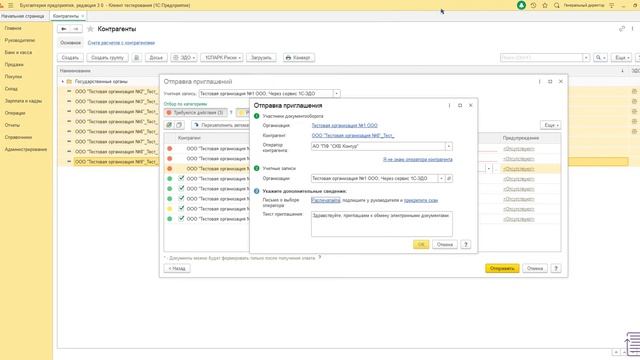Open search field history dropdown arrow
The height and width of the screenshot is (360, 640).
point(586,58)
